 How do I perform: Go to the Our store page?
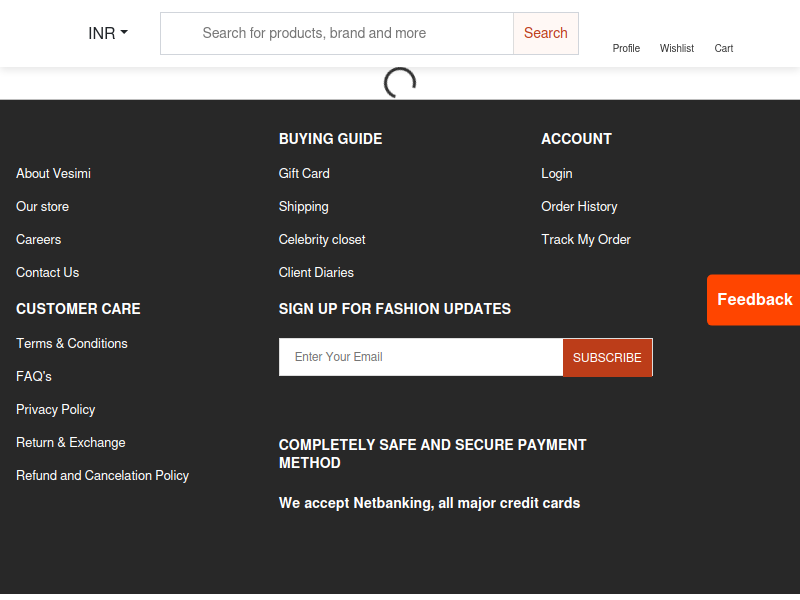42,207
